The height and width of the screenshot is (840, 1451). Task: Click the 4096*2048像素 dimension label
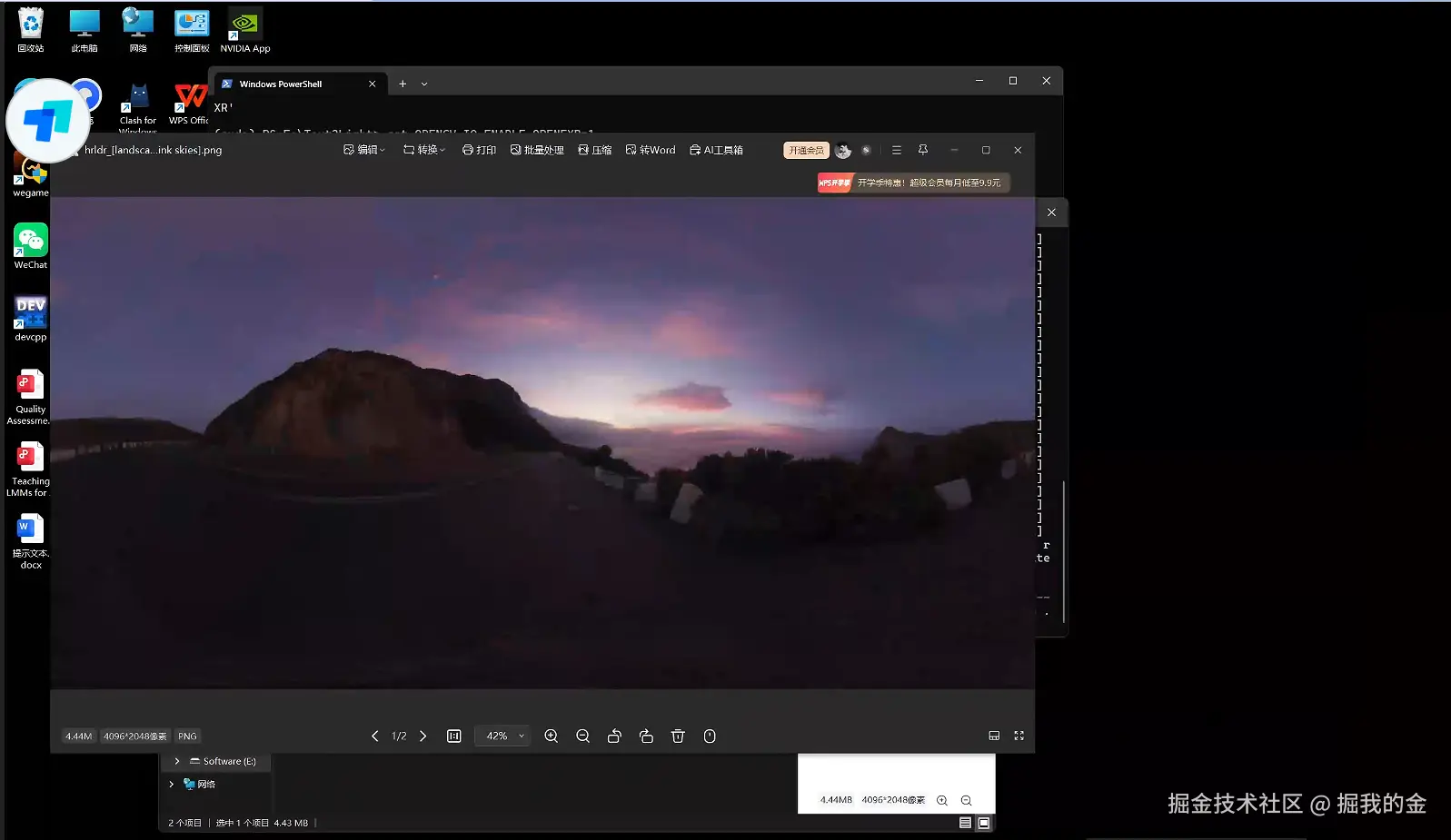point(135,736)
